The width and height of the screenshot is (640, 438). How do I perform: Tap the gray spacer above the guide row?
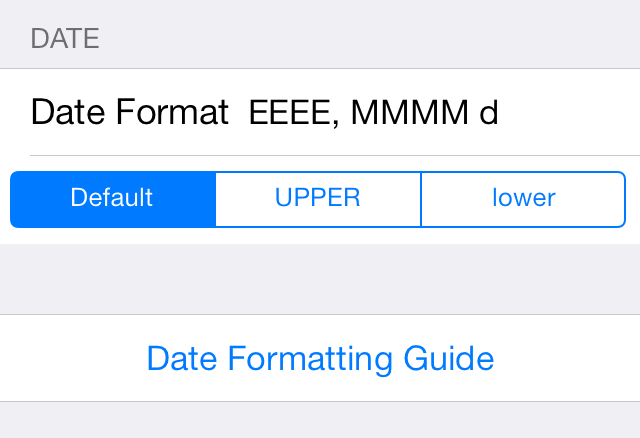[320, 279]
